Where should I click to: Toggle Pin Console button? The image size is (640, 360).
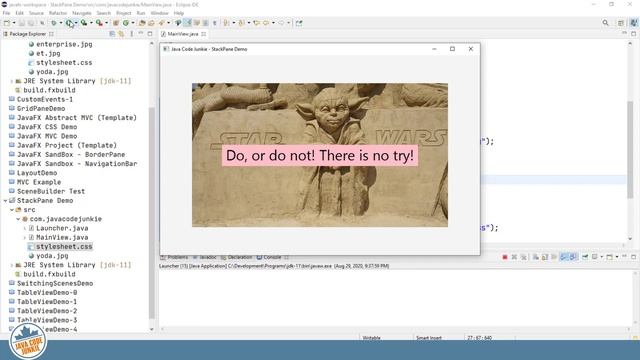585,257
